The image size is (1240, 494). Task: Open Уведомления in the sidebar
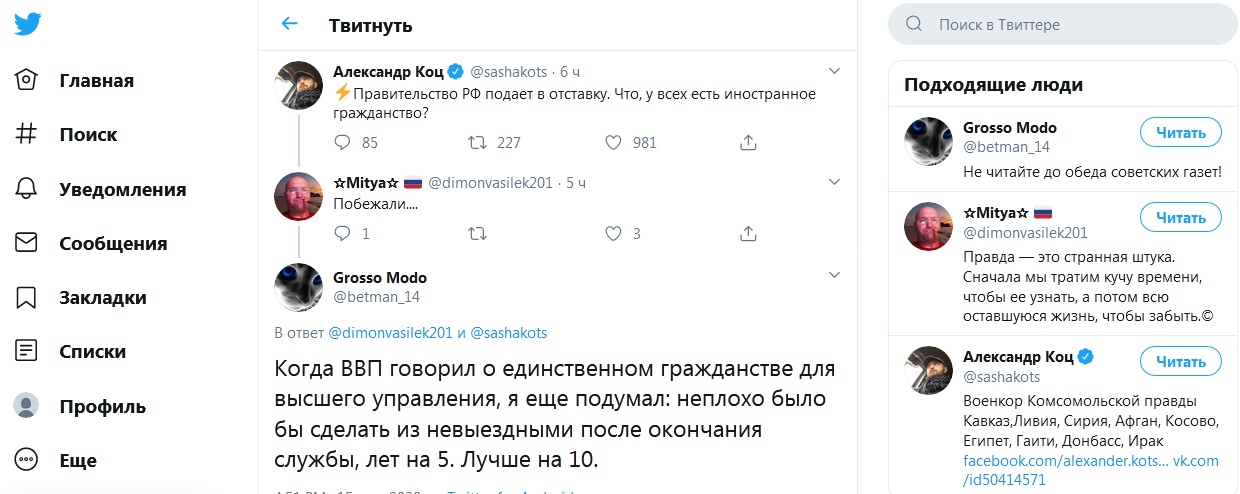point(122,189)
